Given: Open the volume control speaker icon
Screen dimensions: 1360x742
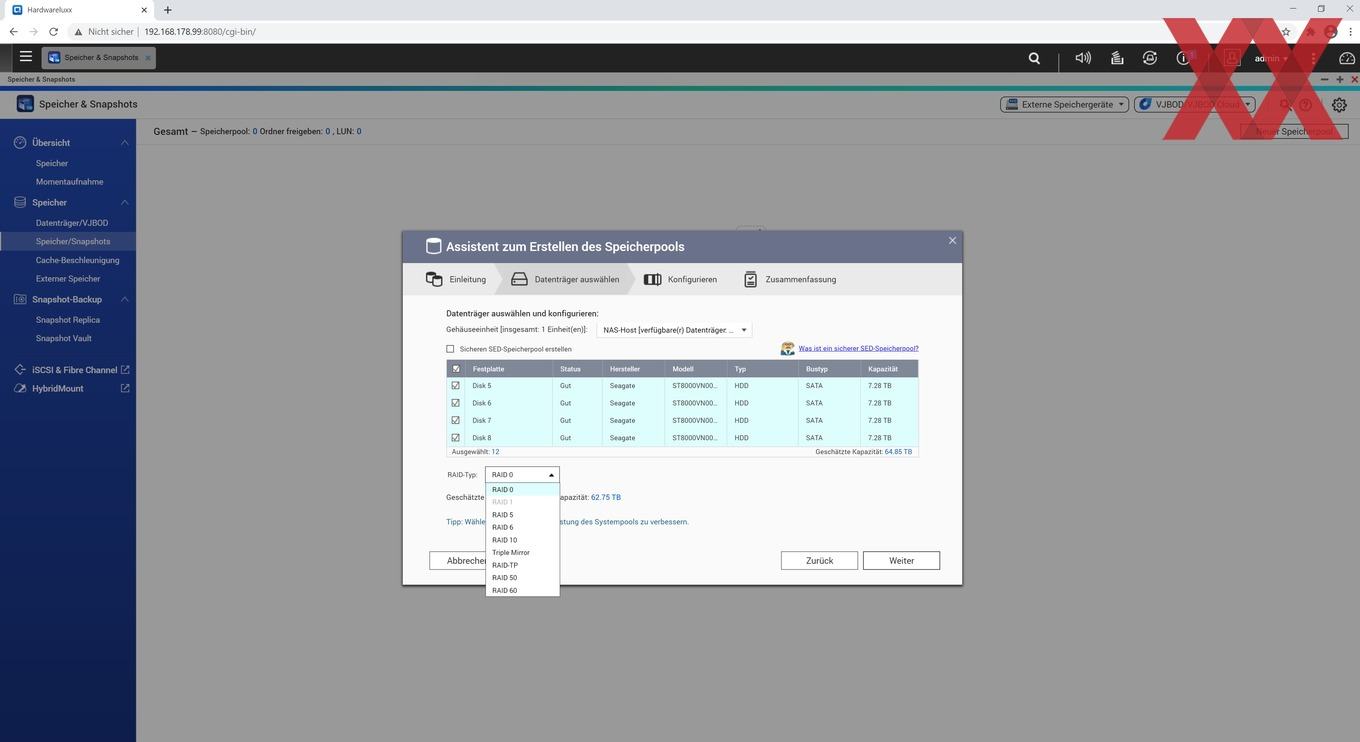Looking at the screenshot, I should [x=1083, y=58].
